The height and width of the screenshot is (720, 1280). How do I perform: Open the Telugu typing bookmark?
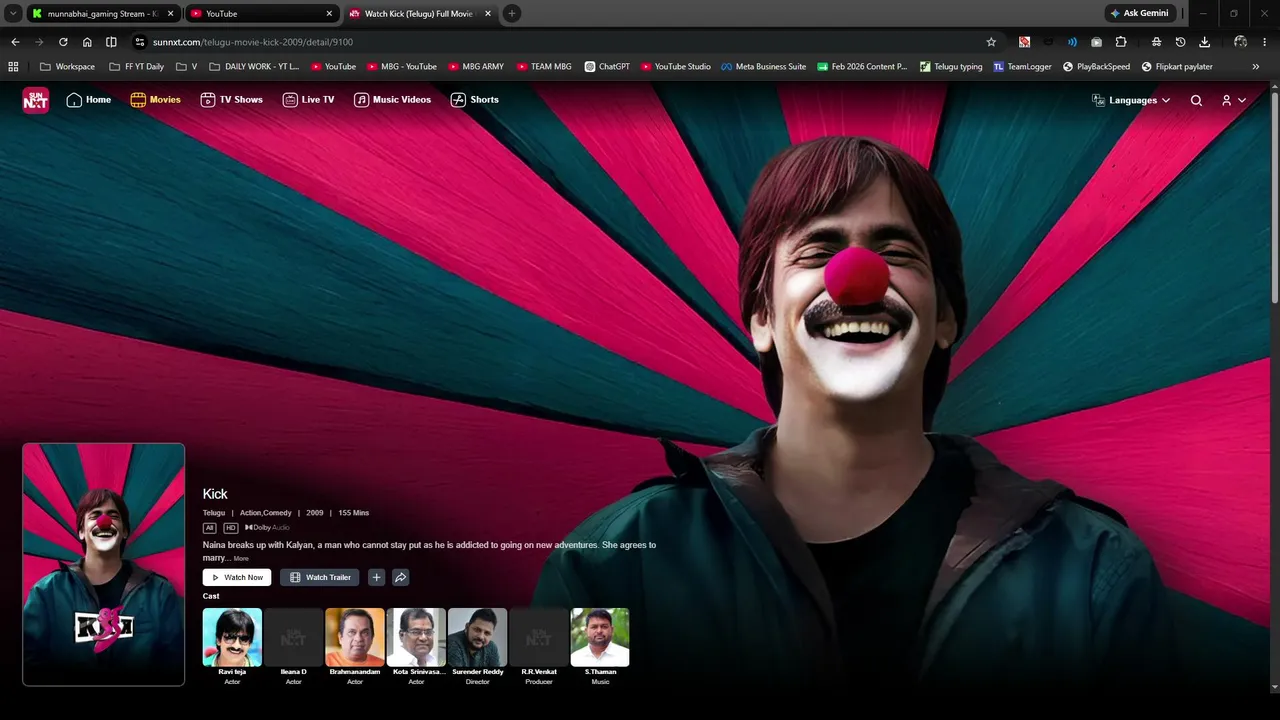click(x=950, y=67)
